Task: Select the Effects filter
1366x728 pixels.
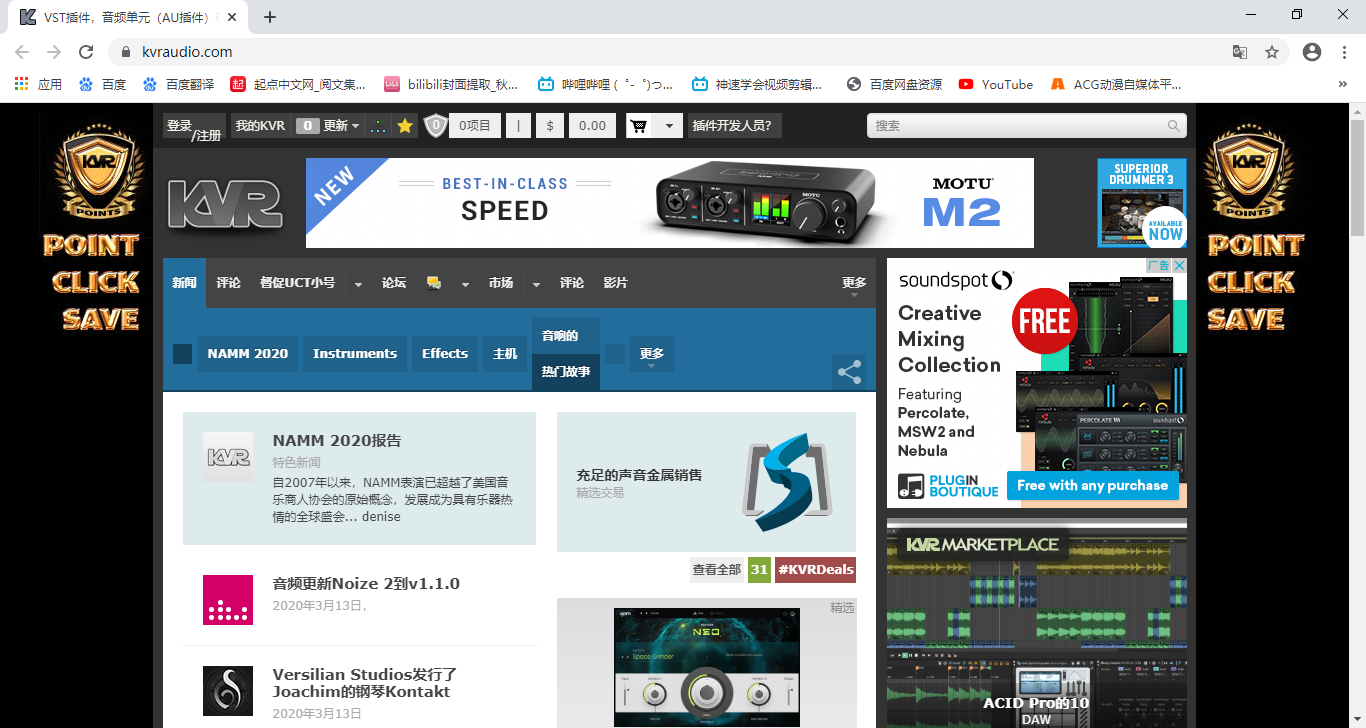Action: pyautogui.click(x=445, y=354)
